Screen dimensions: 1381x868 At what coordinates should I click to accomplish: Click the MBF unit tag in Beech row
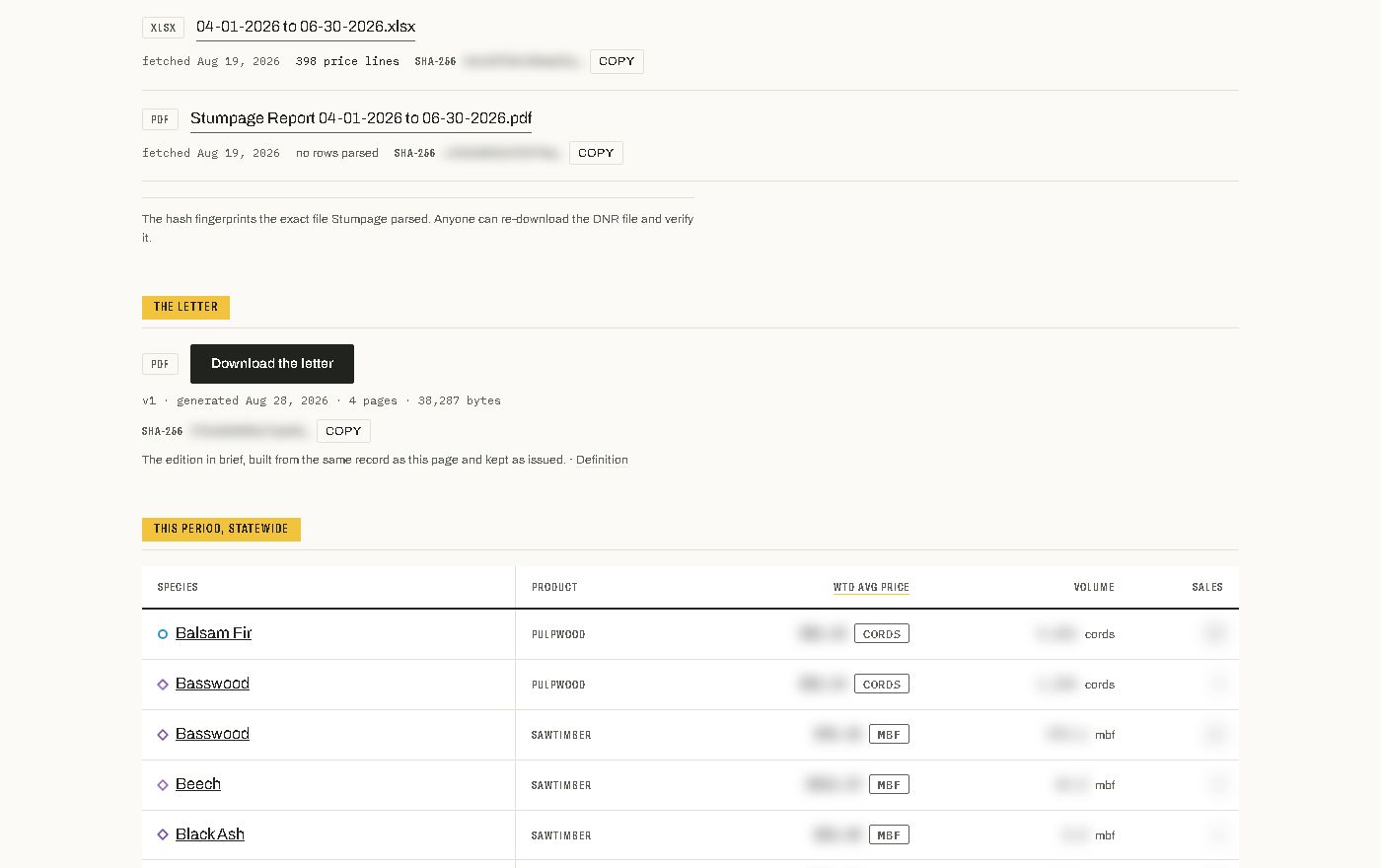click(889, 785)
